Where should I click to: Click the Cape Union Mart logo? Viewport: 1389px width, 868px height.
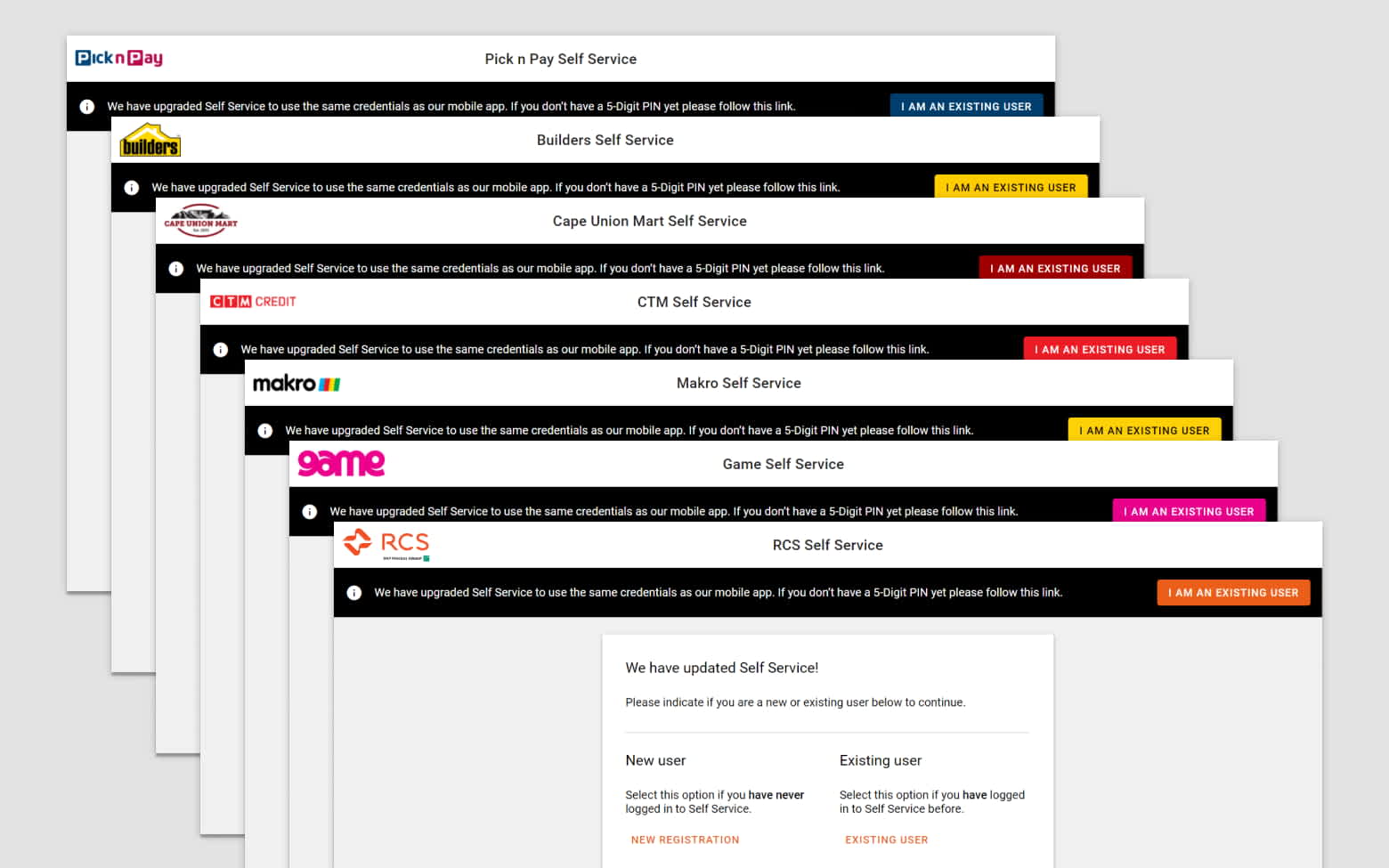click(x=199, y=220)
